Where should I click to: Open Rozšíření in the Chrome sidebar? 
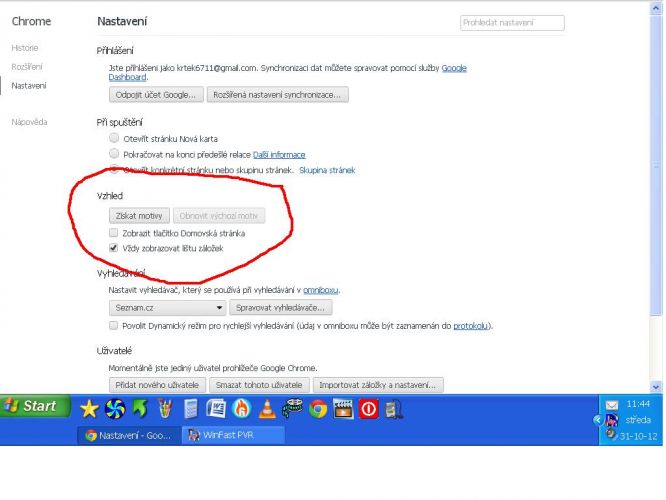(27, 67)
